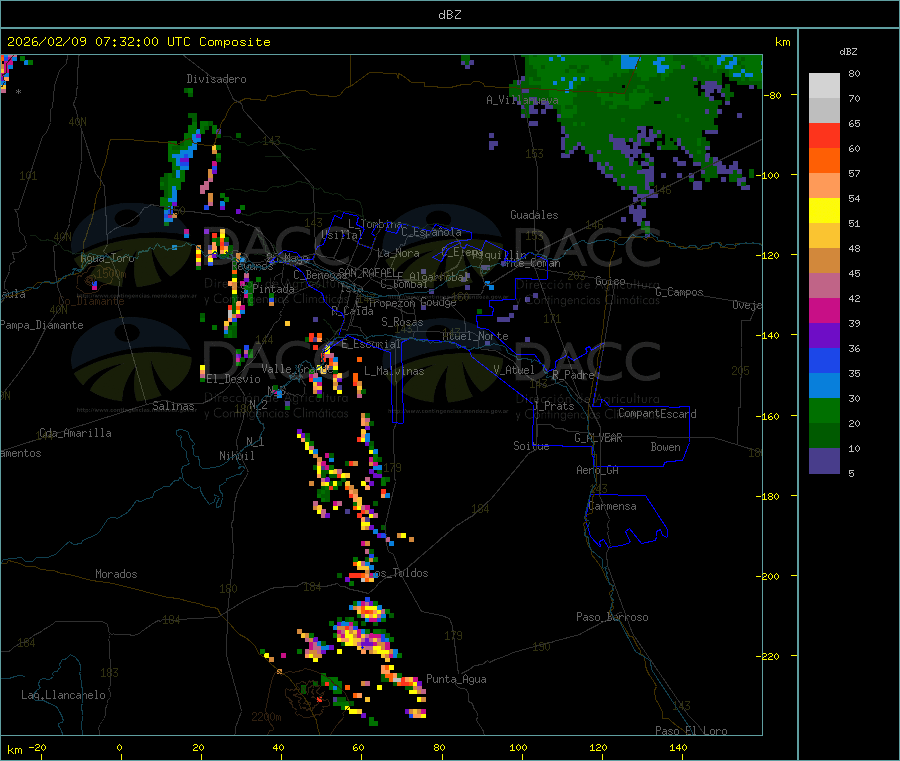Select the V_Atuel label
This screenshot has height=761, width=900.
click(x=514, y=370)
